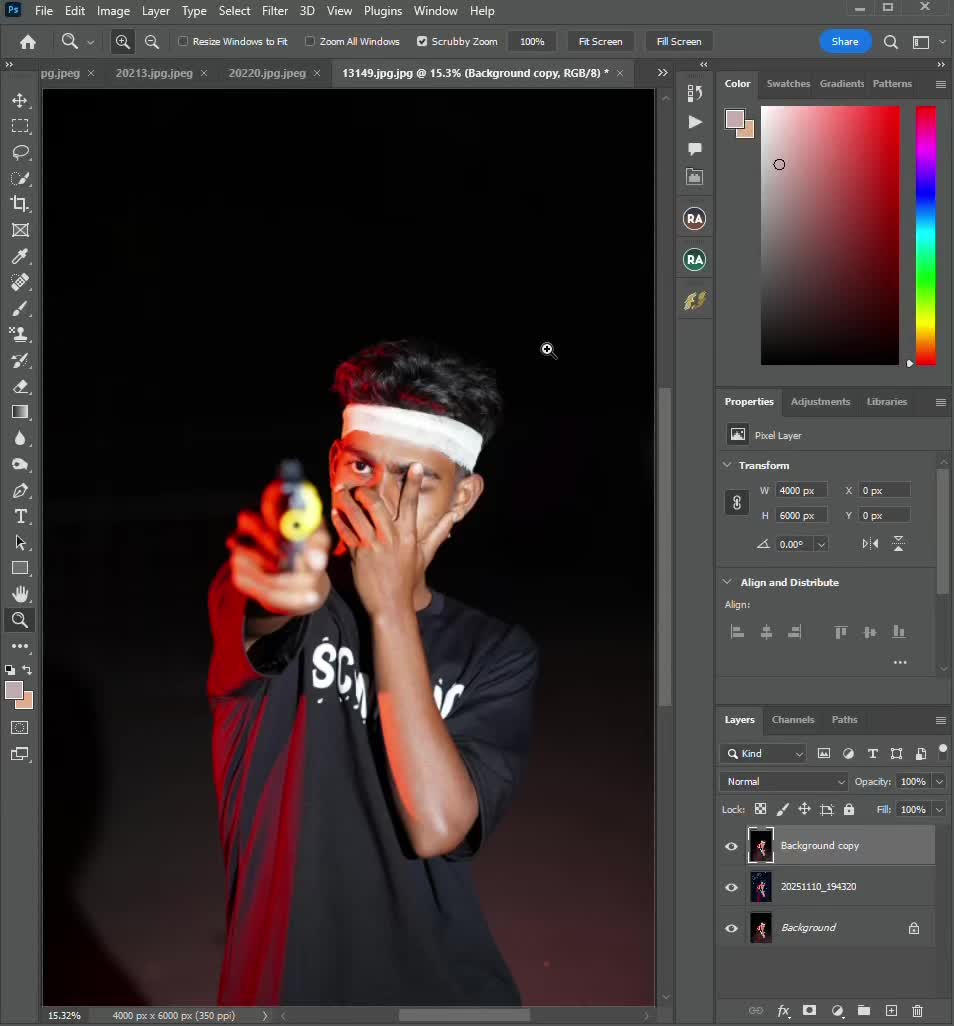The height and width of the screenshot is (1026, 954).
Task: Switch to the Channels tab
Action: (792, 719)
